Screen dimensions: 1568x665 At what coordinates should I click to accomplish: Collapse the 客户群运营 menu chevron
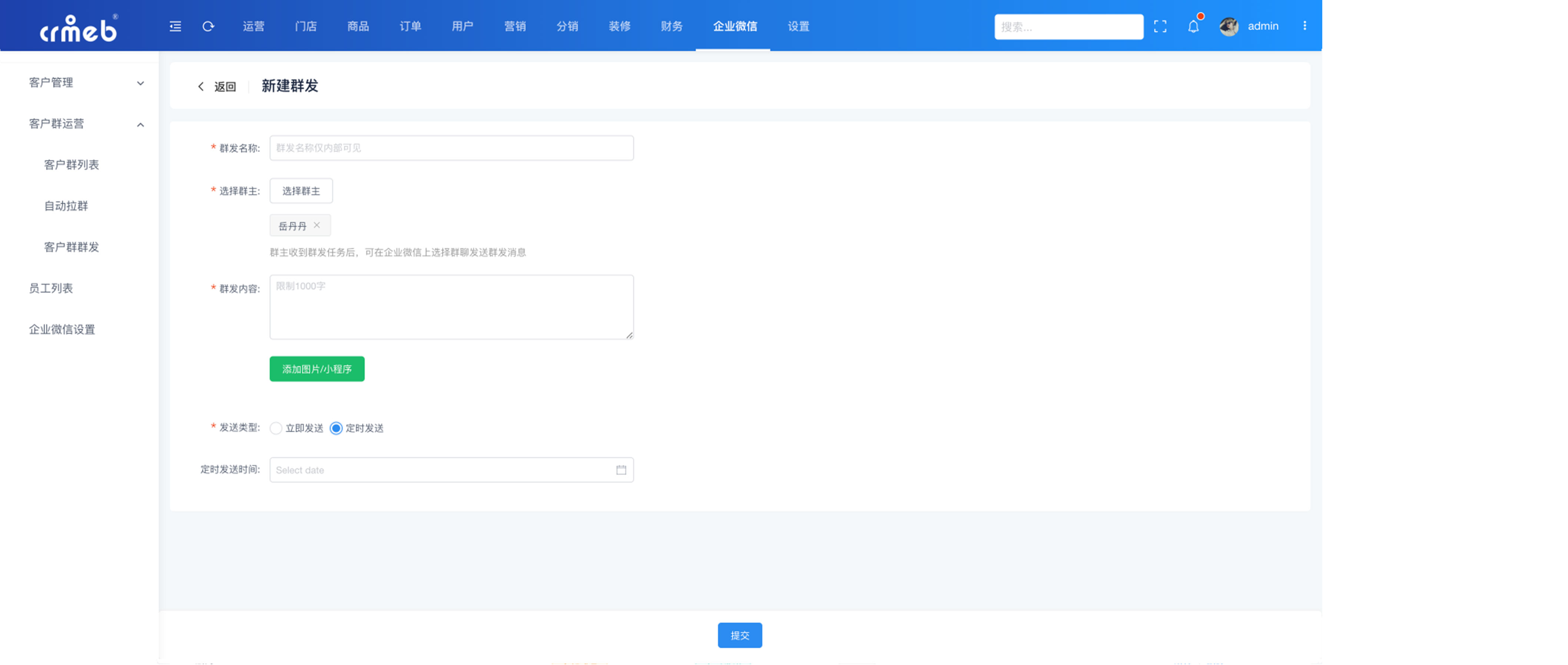pos(140,124)
